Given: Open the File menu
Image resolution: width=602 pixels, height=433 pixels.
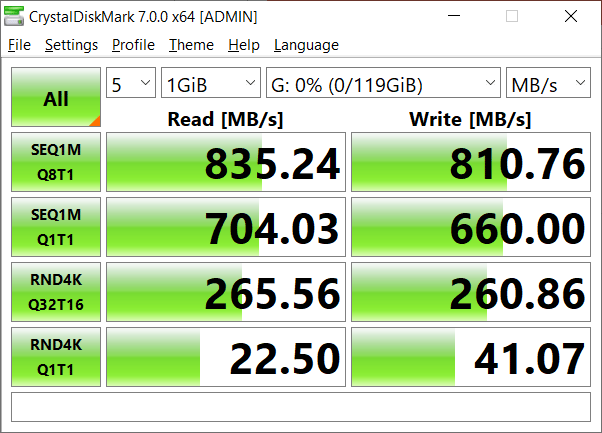Looking at the screenshot, I should (19, 45).
